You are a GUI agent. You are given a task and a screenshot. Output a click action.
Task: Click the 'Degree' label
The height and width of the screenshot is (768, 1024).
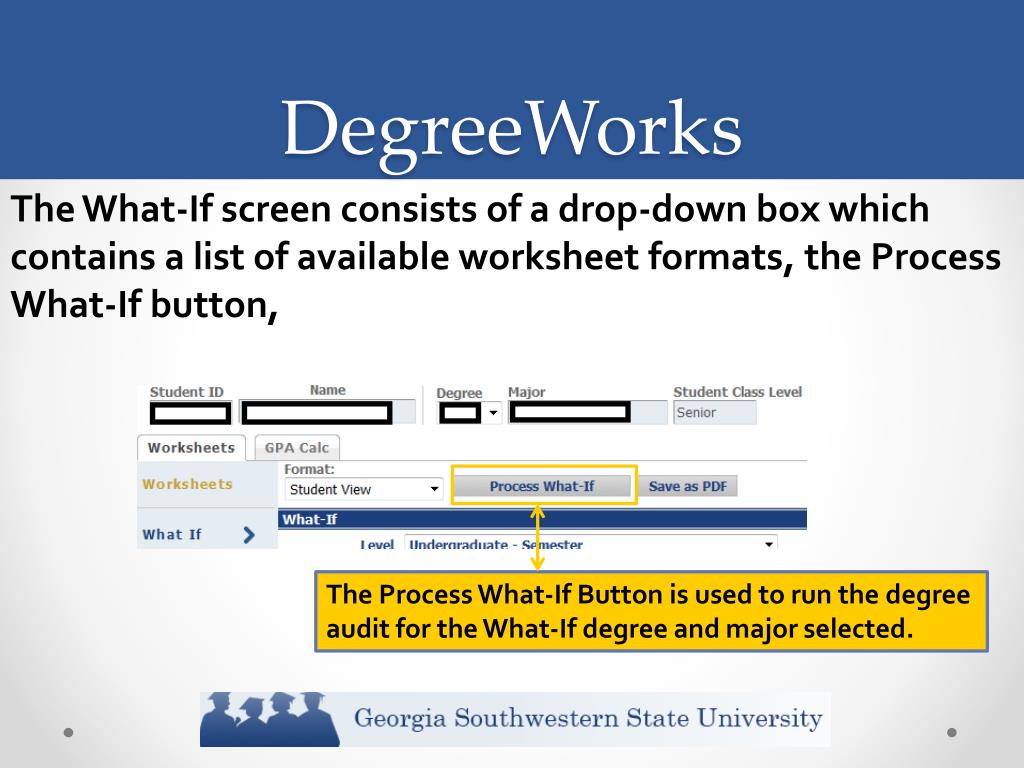459,393
